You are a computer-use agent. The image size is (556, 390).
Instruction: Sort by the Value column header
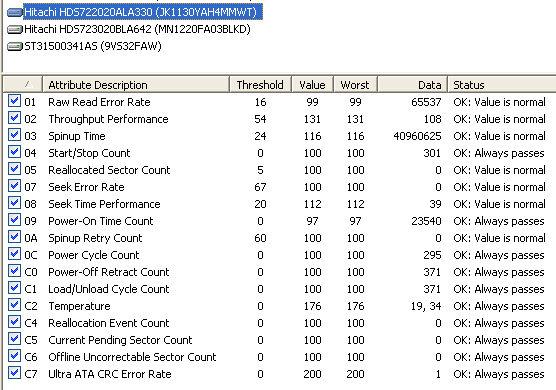[x=312, y=84]
